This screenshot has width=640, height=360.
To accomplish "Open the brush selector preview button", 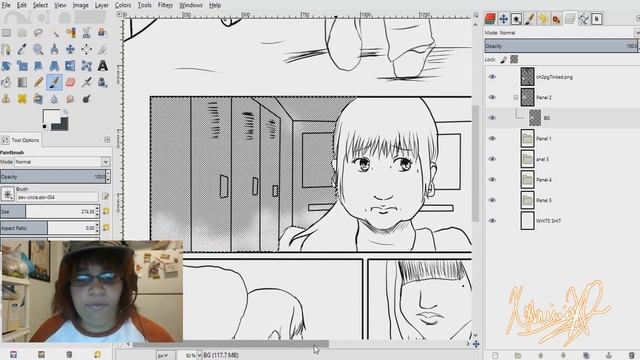I will (7, 194).
